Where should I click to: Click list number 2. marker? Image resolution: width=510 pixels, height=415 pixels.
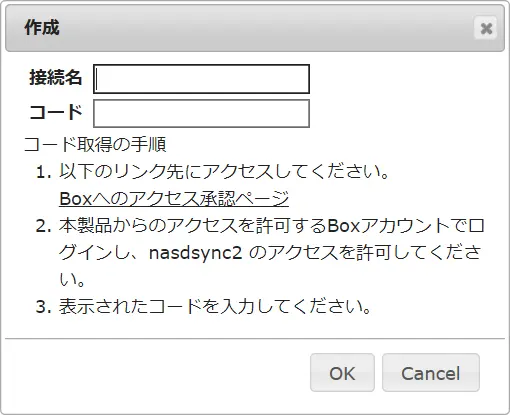[44, 226]
